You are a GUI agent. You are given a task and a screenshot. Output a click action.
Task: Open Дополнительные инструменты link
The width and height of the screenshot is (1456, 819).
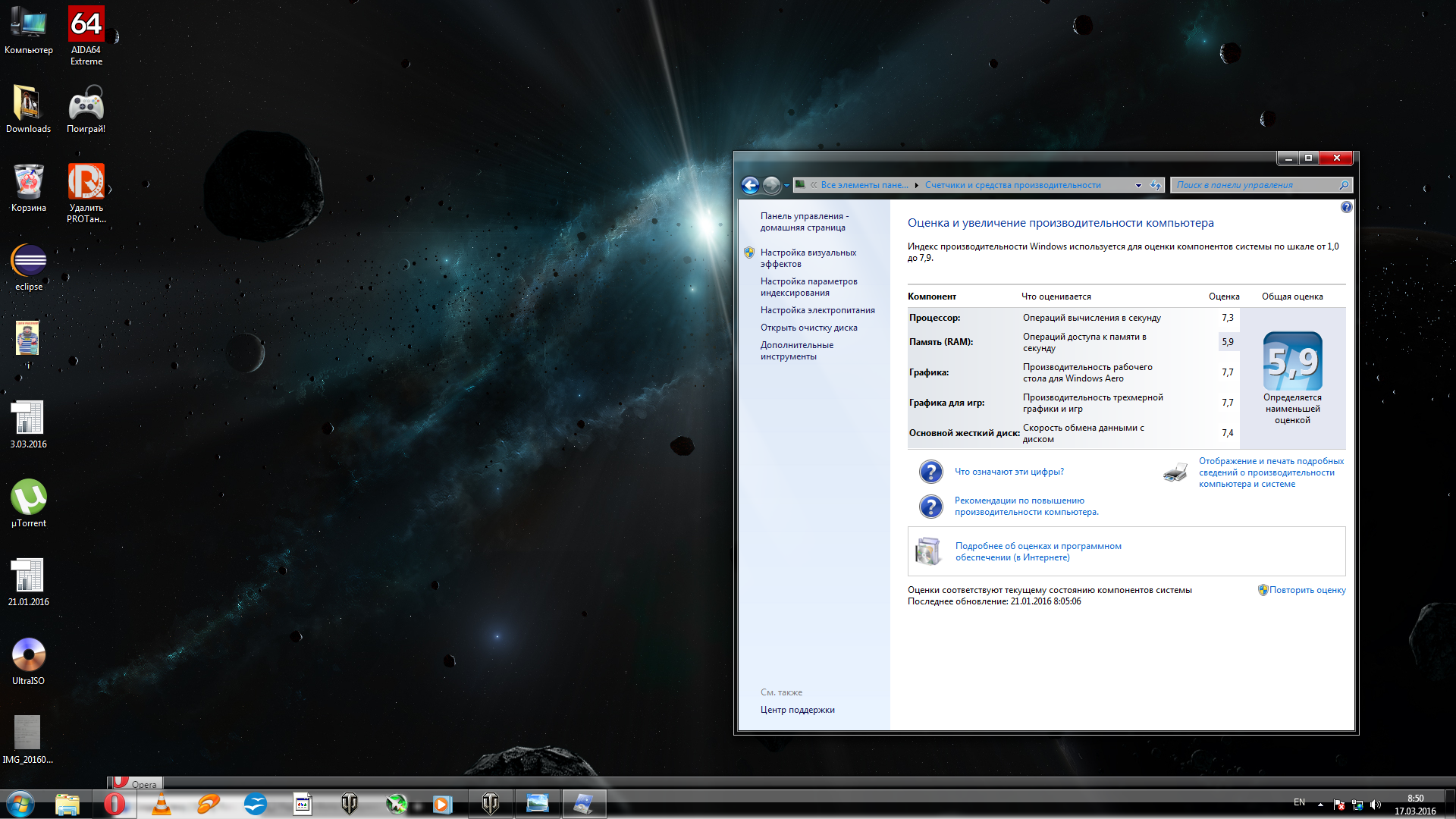click(797, 350)
